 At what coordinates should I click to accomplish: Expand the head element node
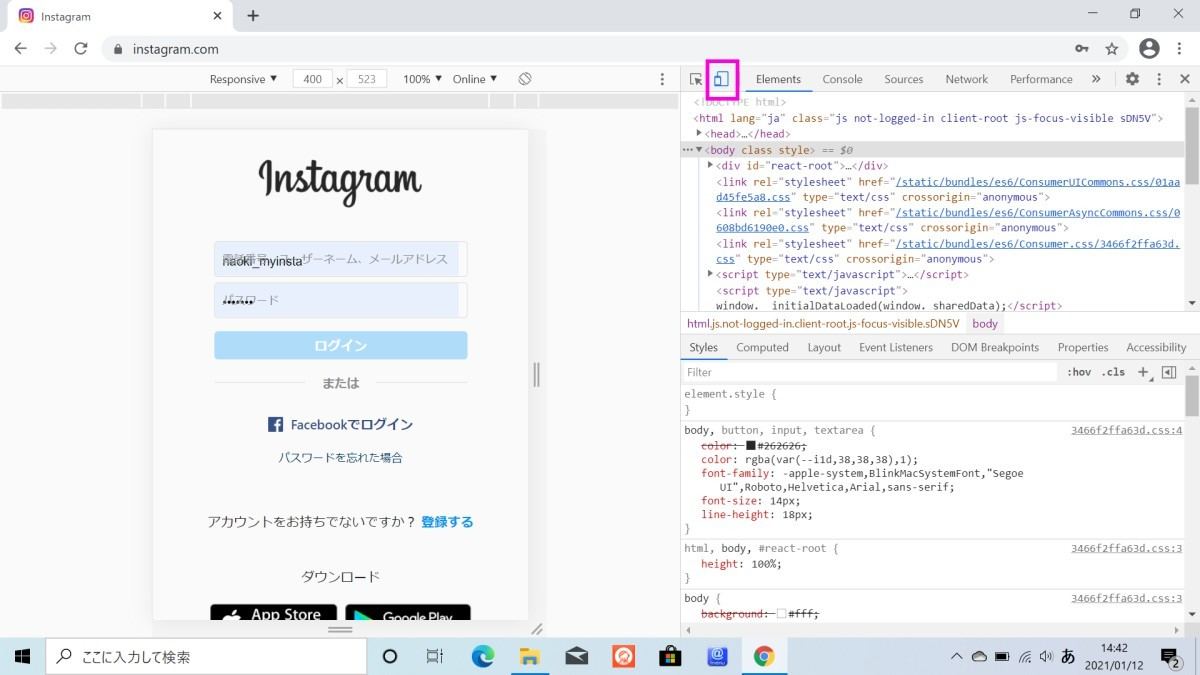click(x=700, y=133)
